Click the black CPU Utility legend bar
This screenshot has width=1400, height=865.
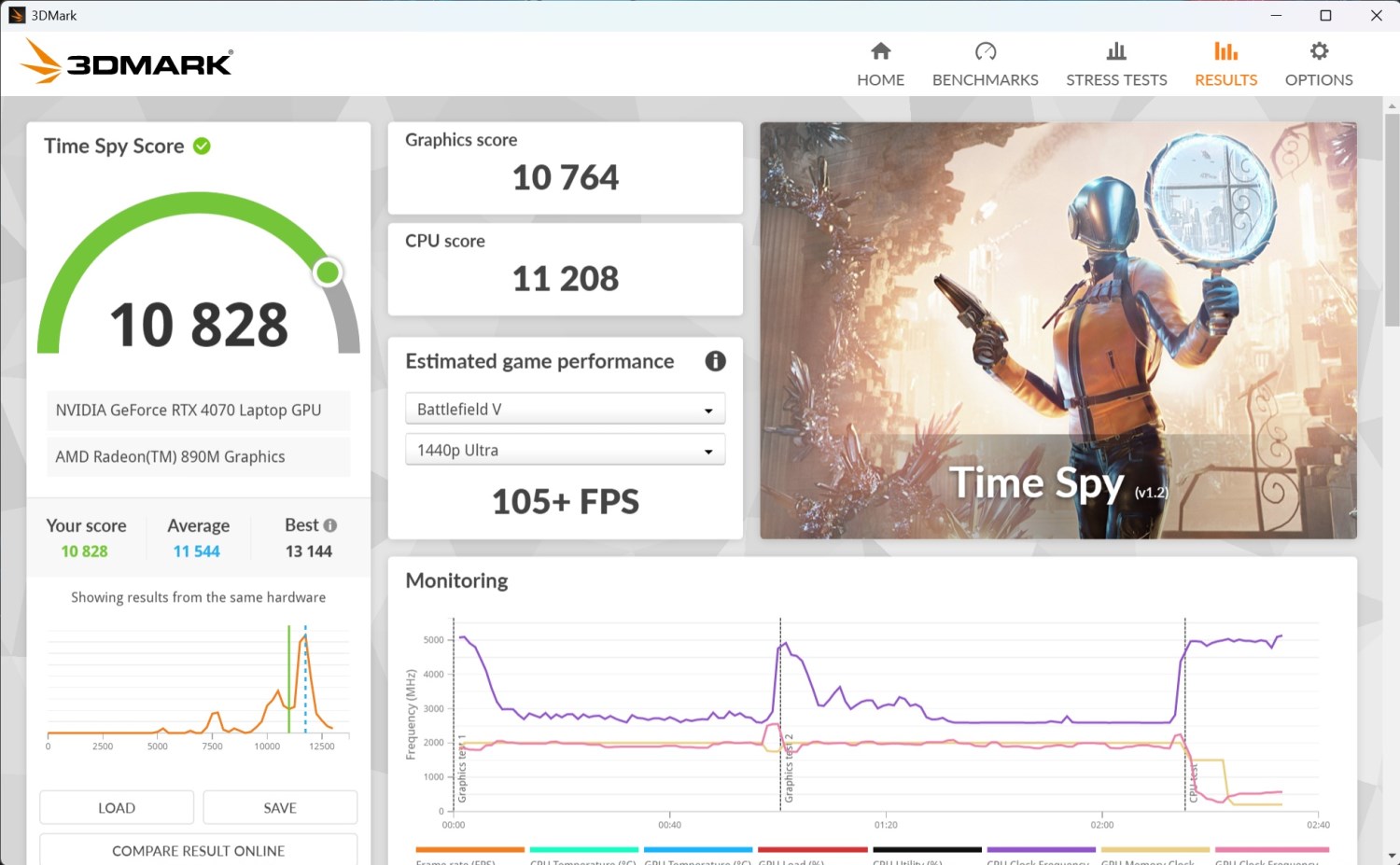[927, 849]
